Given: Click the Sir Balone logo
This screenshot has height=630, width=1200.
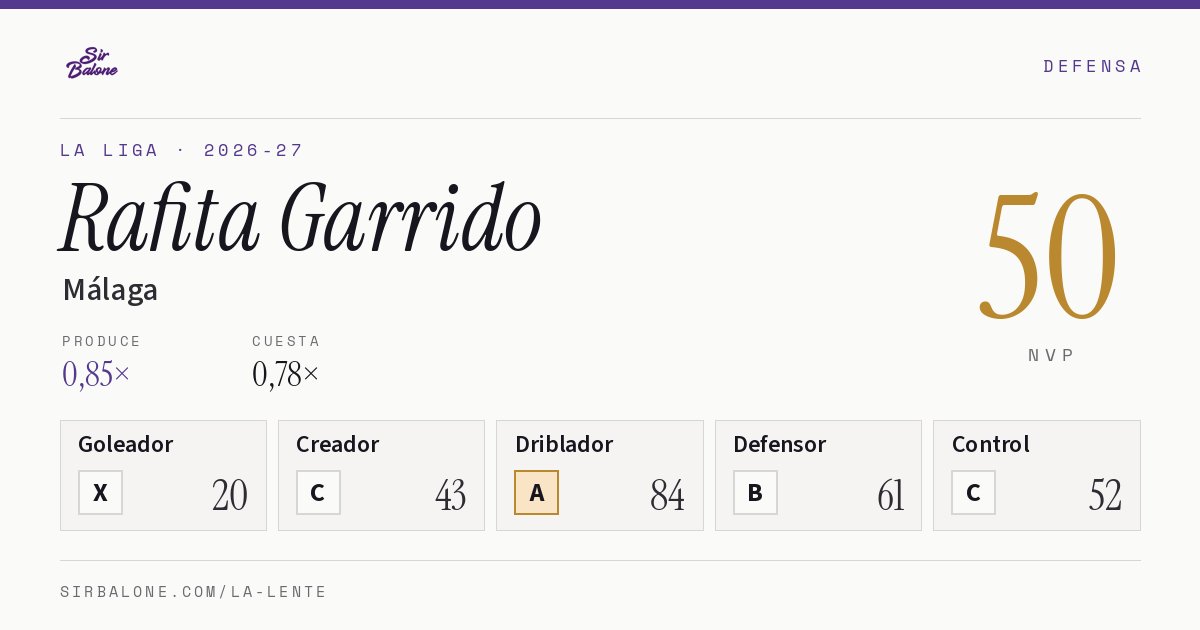Looking at the screenshot, I should pos(92,63).
